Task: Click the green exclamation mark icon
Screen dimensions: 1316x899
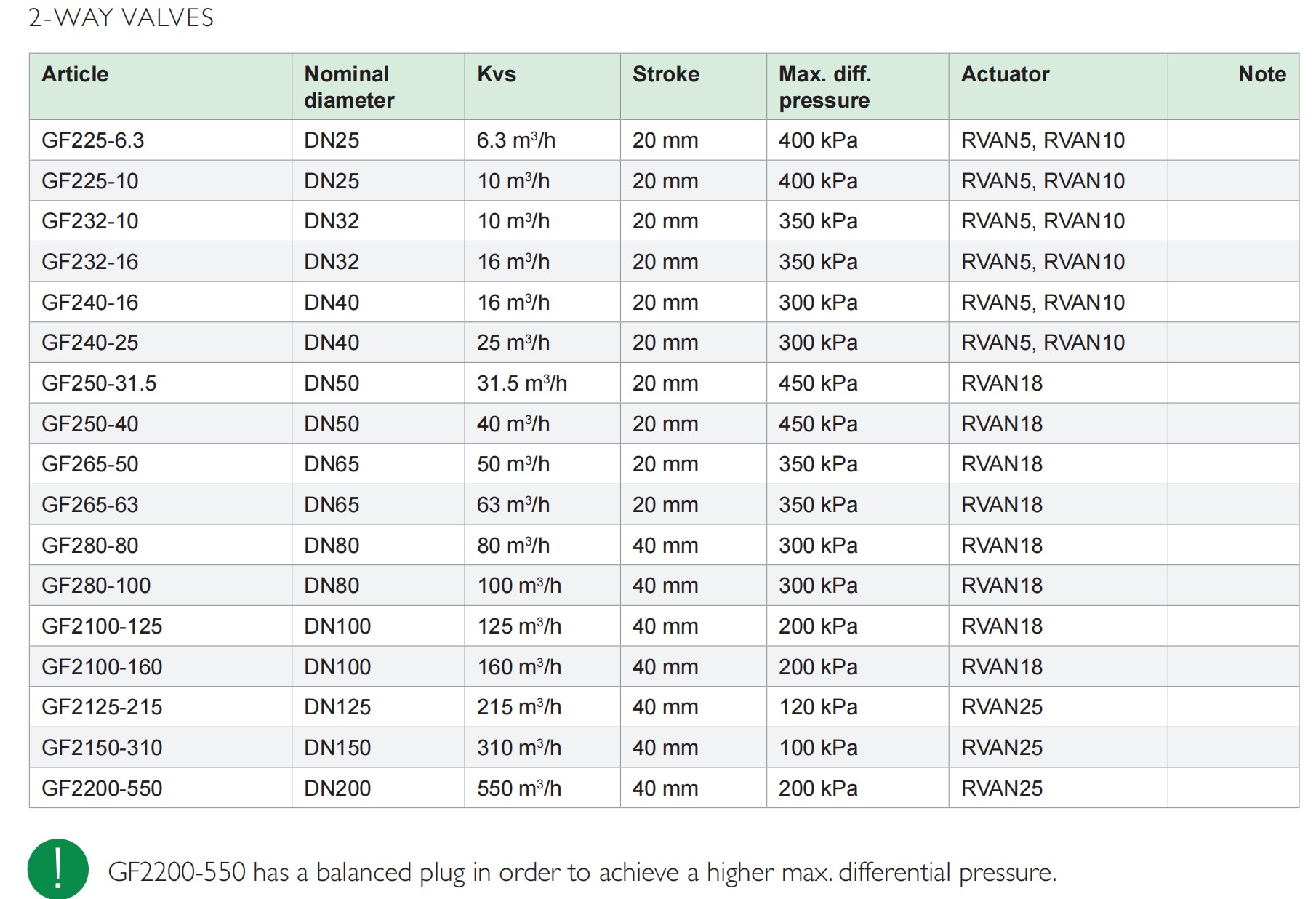Action: pos(58,868)
